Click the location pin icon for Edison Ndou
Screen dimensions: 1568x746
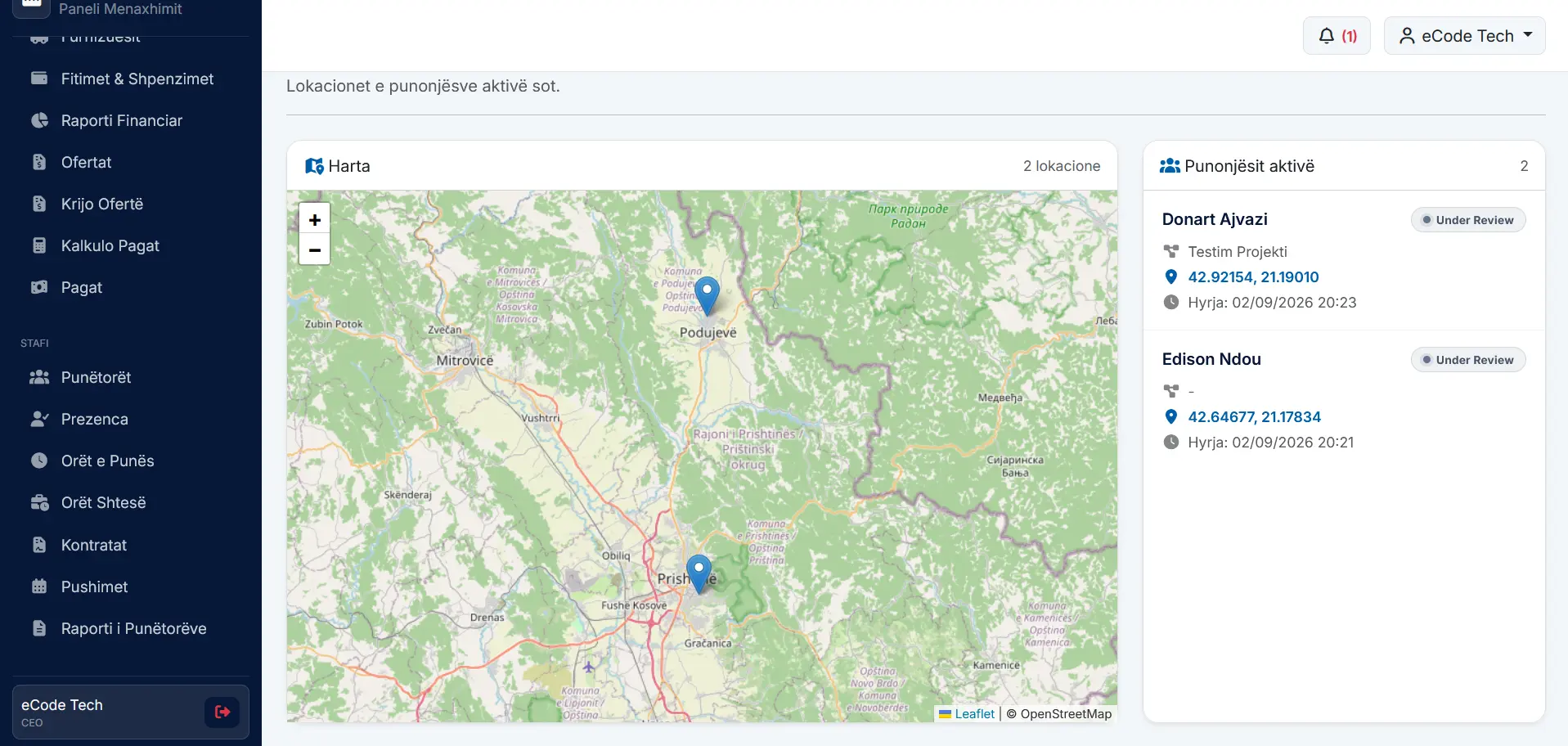pyautogui.click(x=1171, y=417)
